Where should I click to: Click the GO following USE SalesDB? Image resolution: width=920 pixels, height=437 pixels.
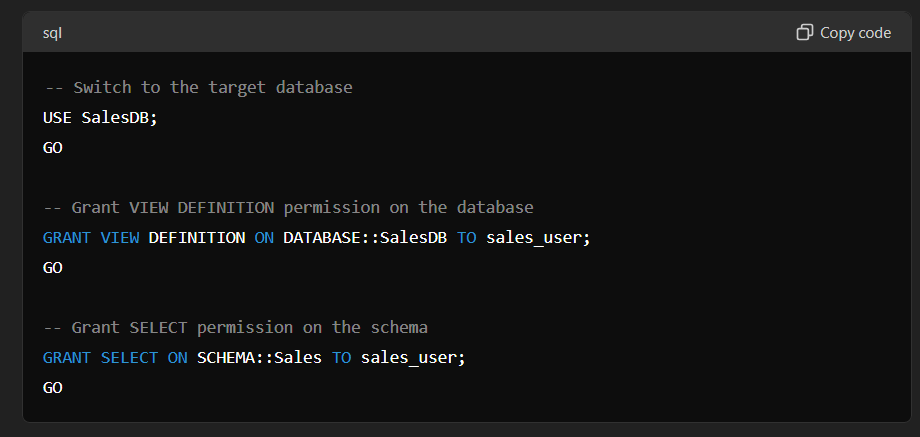[53, 148]
